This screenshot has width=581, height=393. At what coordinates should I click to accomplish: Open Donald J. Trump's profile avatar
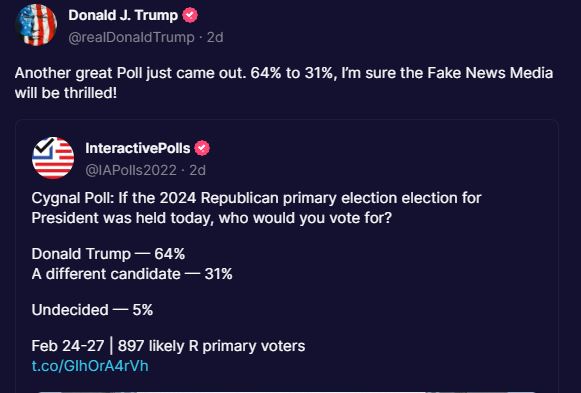tap(36, 25)
